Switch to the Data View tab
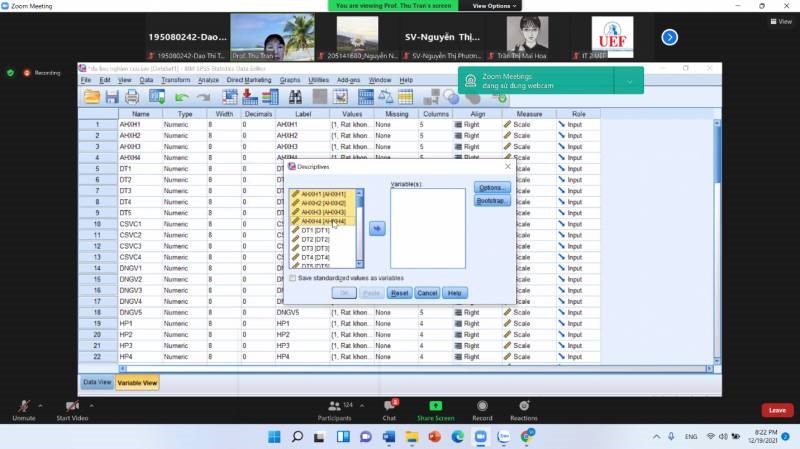This screenshot has height=449, width=800. tap(97, 382)
